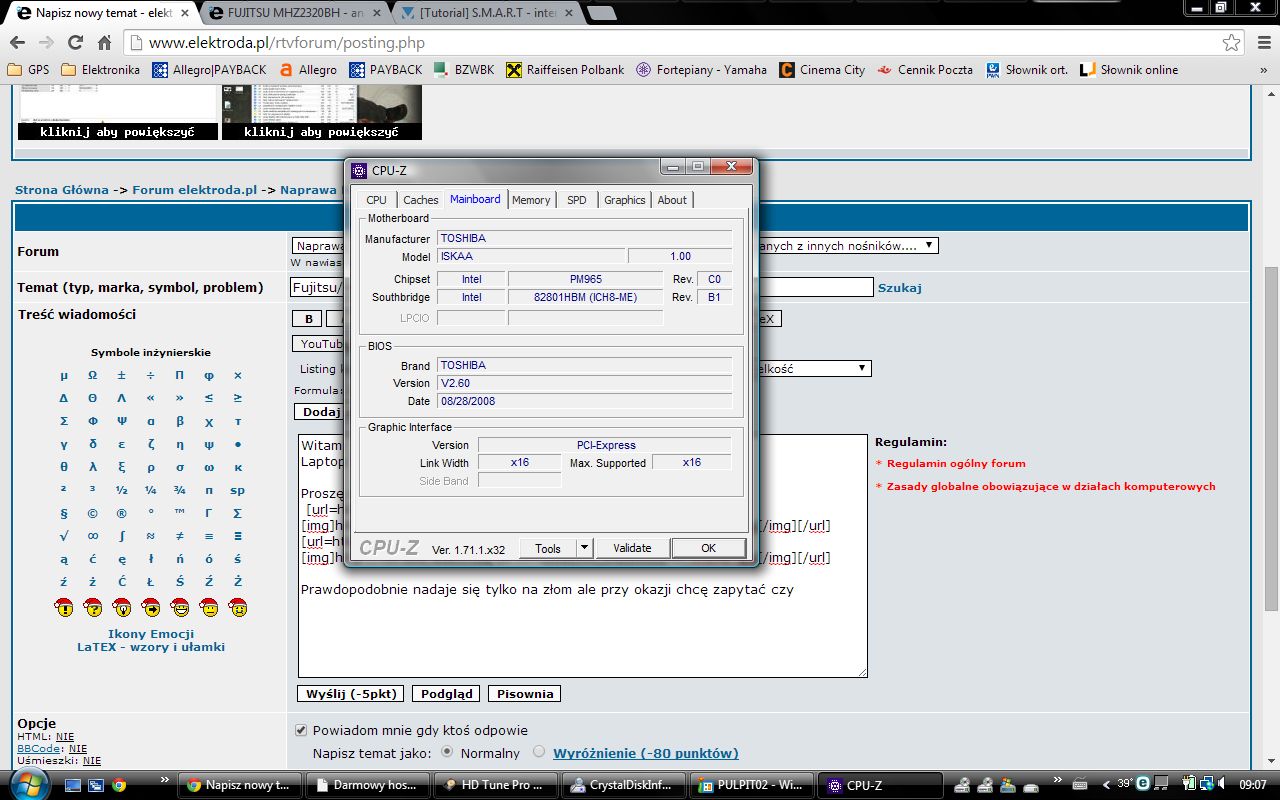Open the LaTEX - wzory i ułamki link

pos(151,647)
